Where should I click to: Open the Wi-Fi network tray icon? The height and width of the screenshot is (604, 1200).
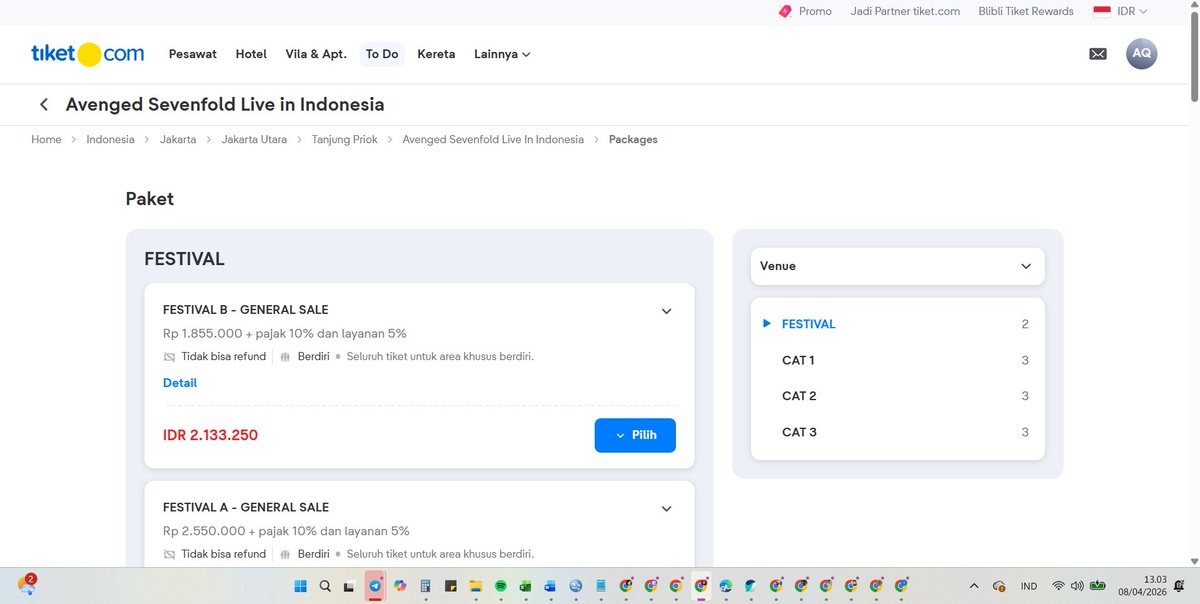(1058, 586)
